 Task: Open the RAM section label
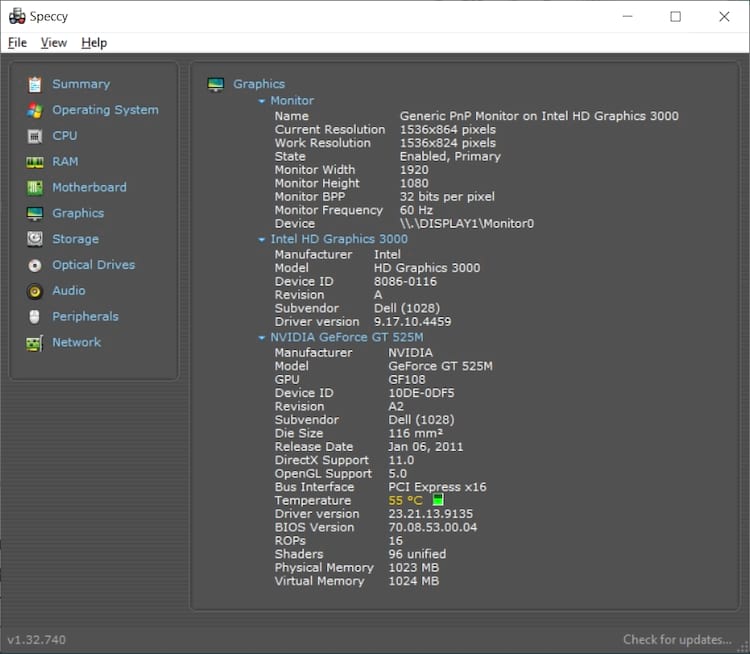[65, 162]
